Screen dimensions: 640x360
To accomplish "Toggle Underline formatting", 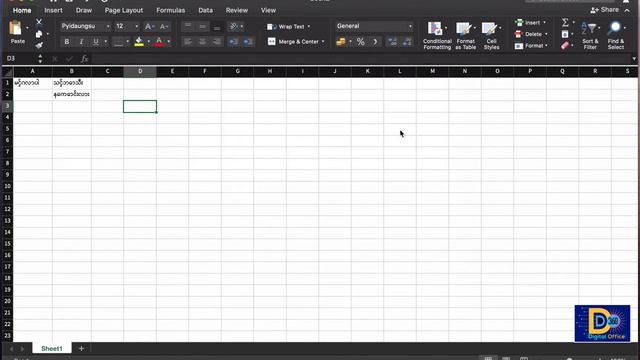I will point(96,42).
